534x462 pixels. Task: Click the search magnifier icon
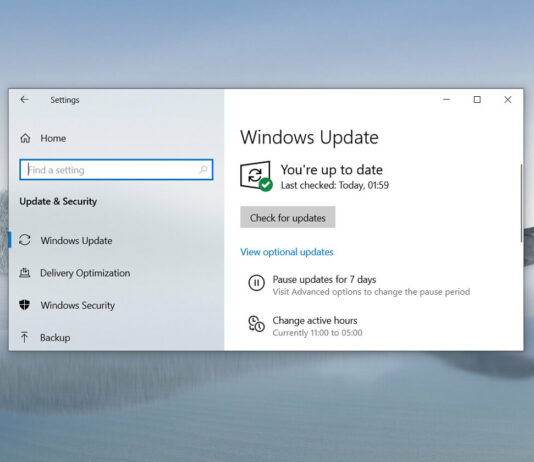(x=203, y=170)
